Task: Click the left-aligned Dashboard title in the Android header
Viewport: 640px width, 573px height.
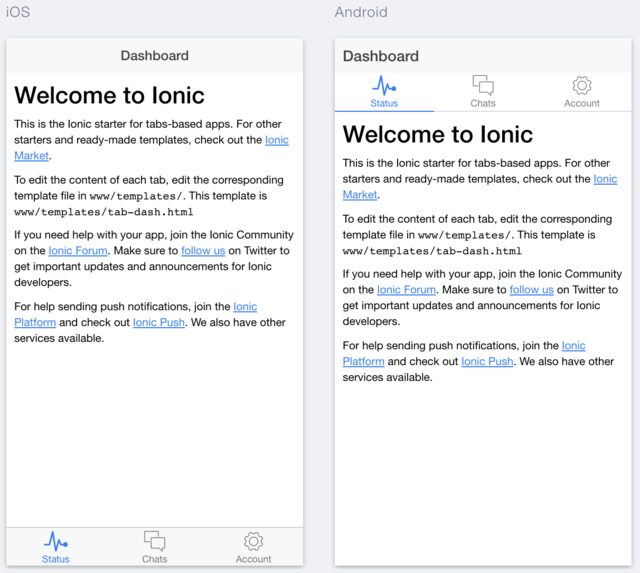Action: pos(381,56)
